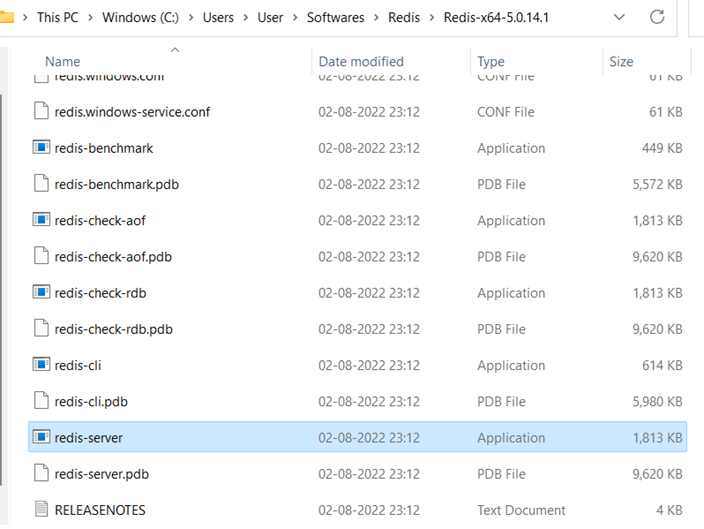Click the Text Document type cell

point(521,510)
